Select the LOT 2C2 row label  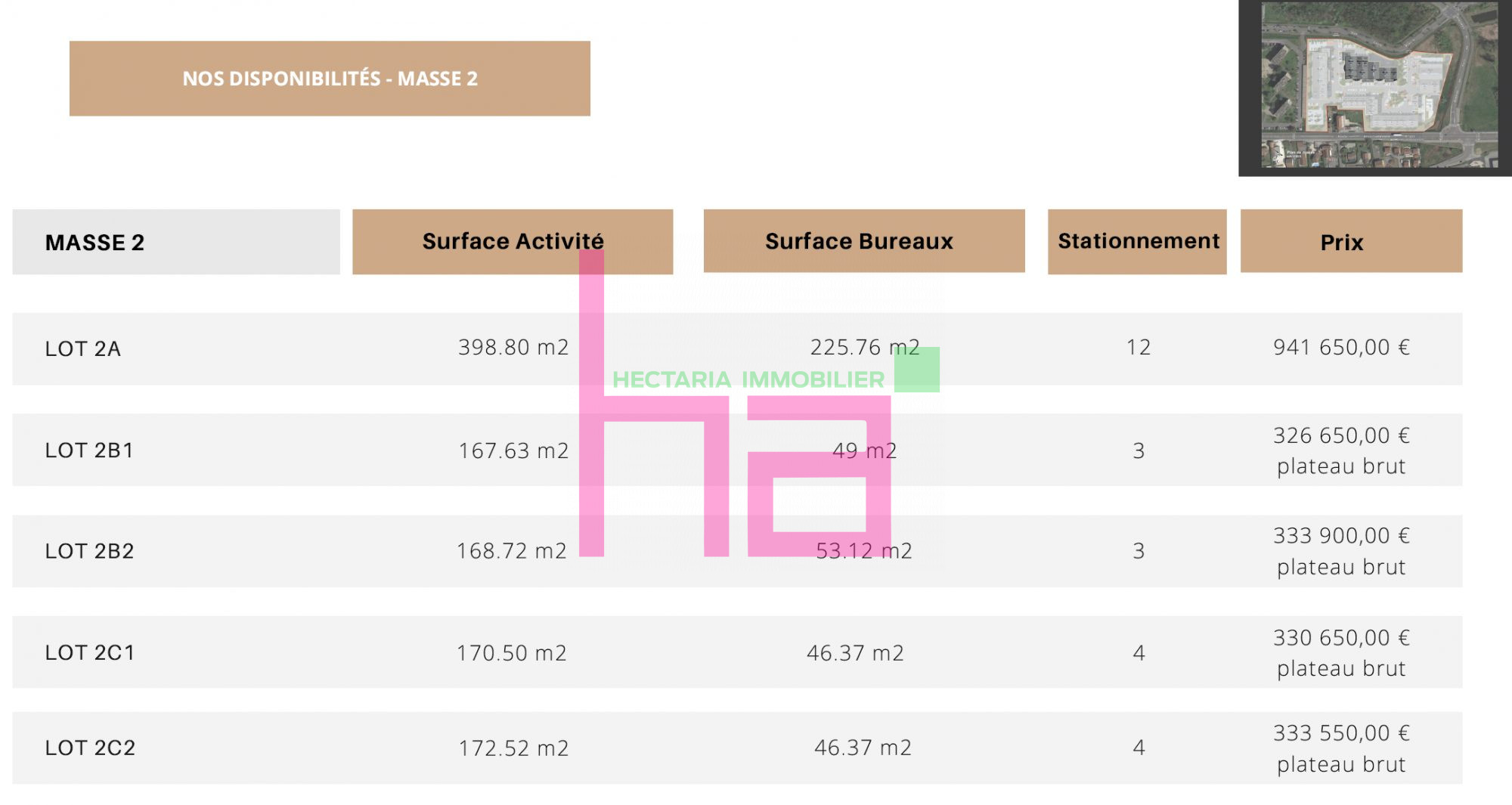pyautogui.click(x=90, y=748)
